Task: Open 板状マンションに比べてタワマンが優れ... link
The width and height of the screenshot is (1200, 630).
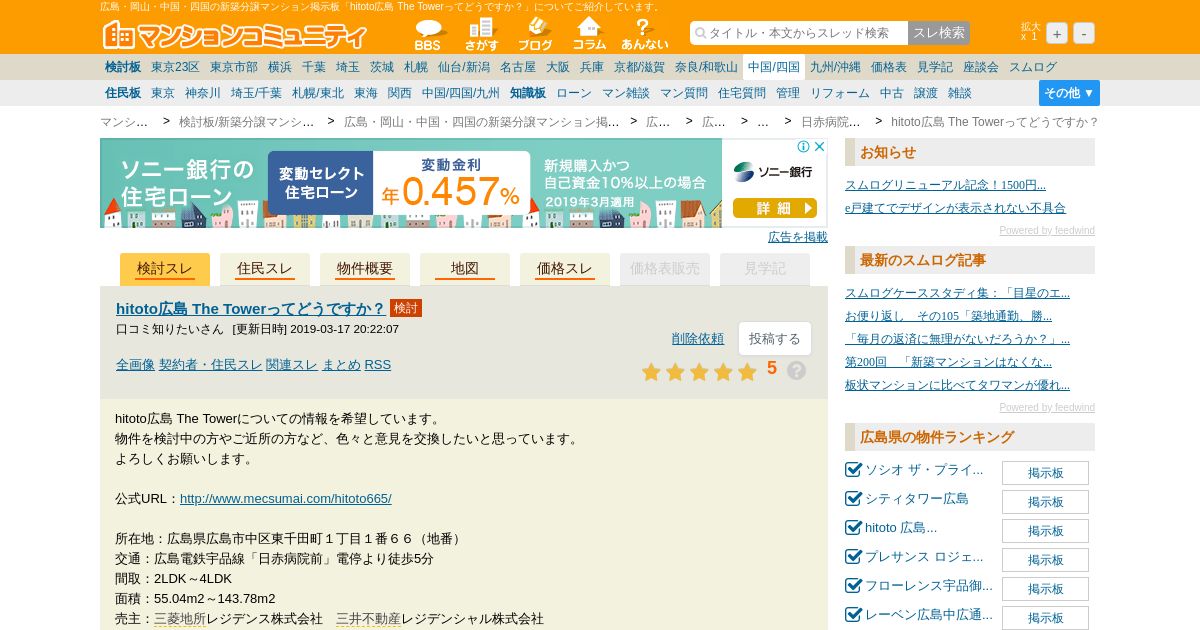Action: [x=957, y=385]
